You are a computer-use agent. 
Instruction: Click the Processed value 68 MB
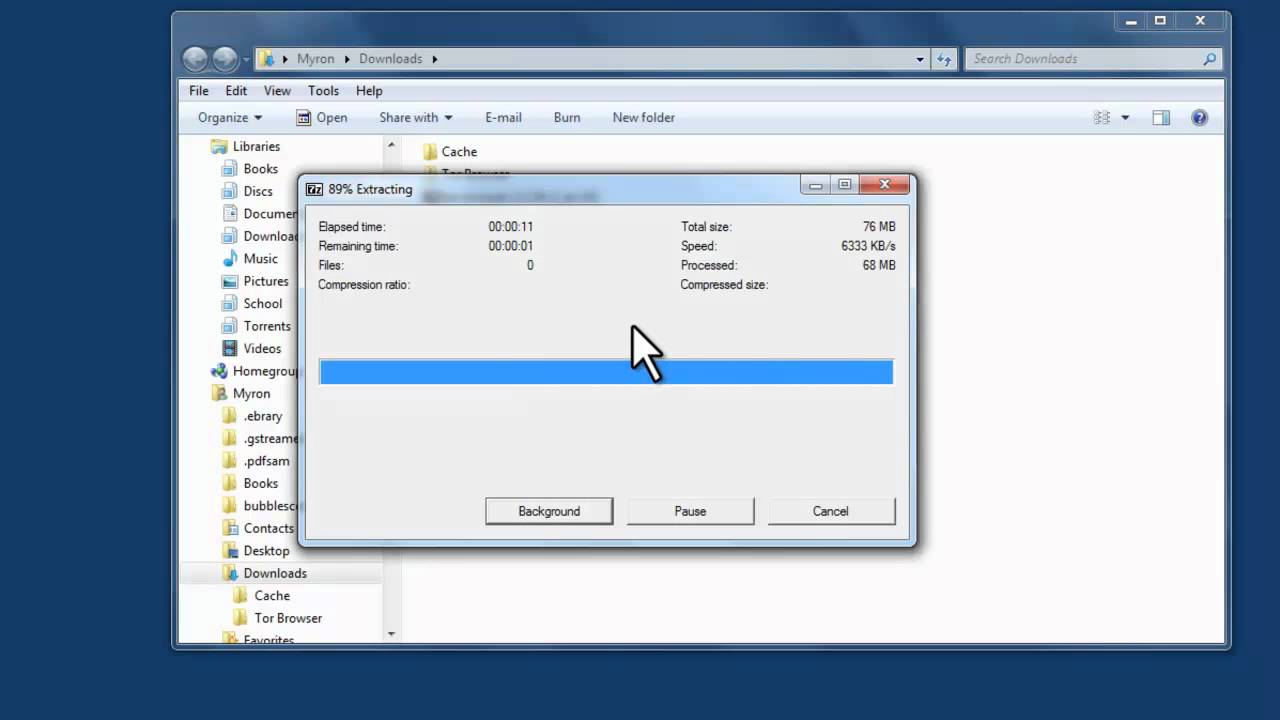(x=879, y=265)
